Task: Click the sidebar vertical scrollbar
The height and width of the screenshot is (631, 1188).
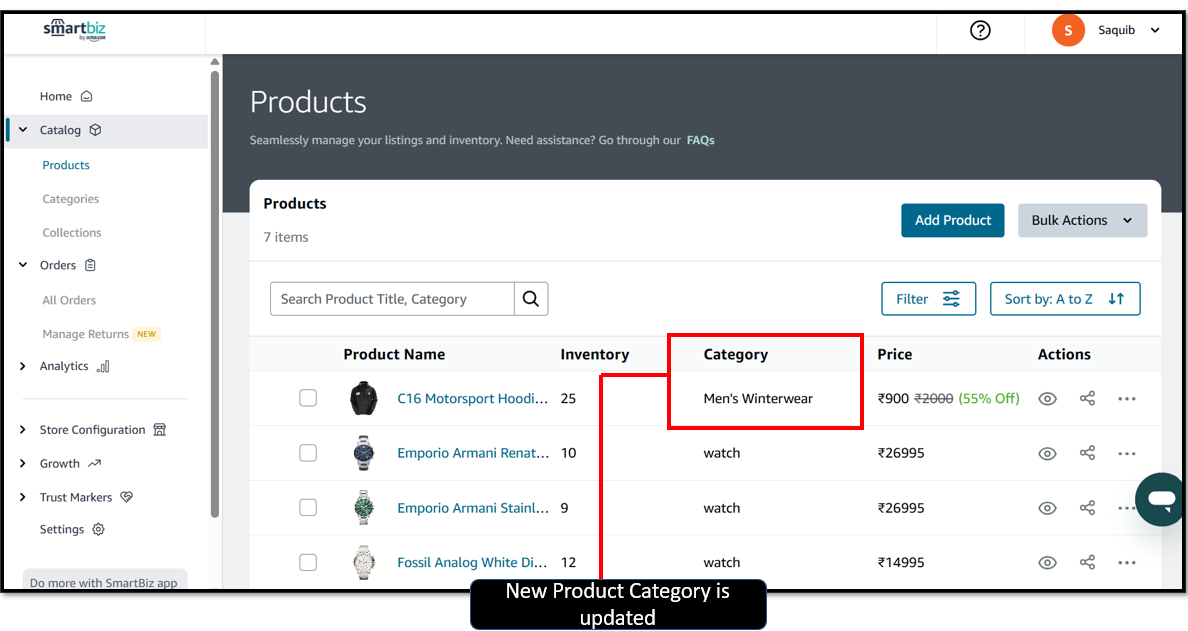Action: [214, 294]
